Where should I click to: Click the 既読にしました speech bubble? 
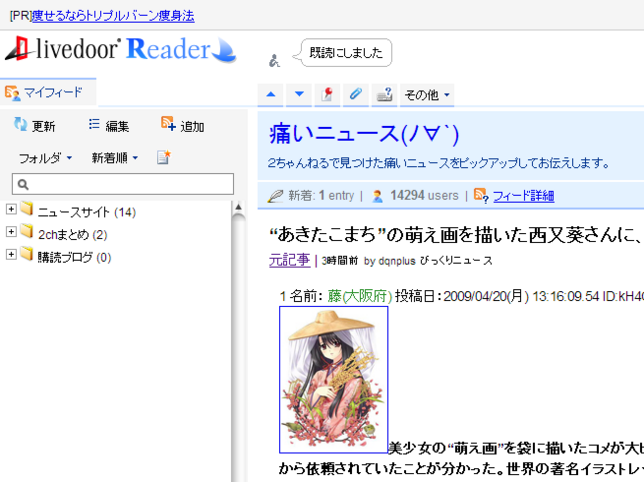[342, 53]
